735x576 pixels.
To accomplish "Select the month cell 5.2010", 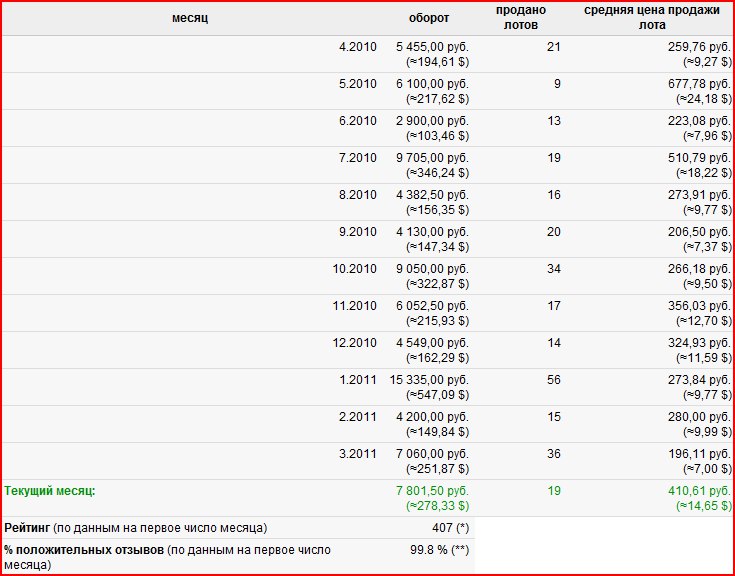I will point(358,84).
